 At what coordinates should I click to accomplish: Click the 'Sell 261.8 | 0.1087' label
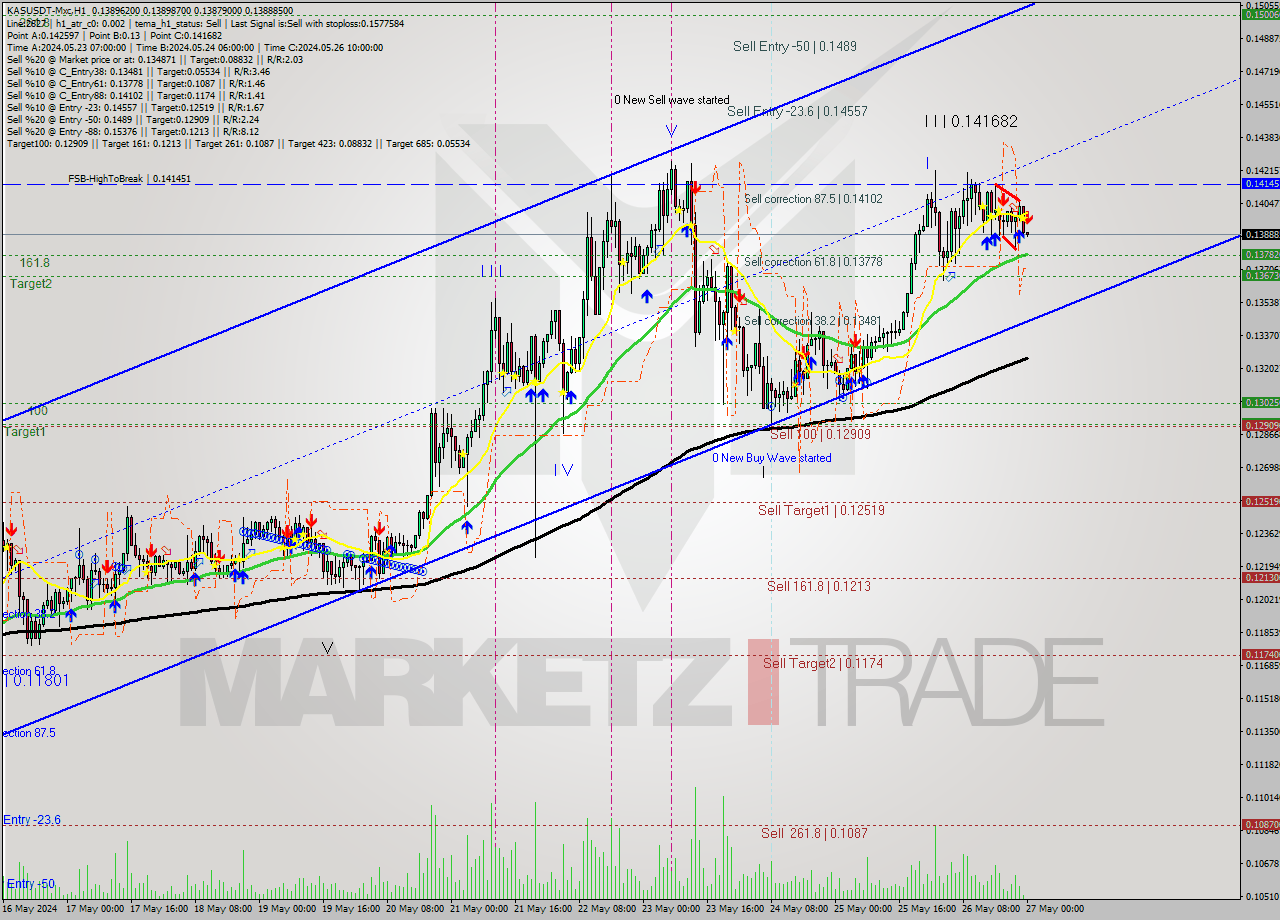pyautogui.click(x=814, y=833)
